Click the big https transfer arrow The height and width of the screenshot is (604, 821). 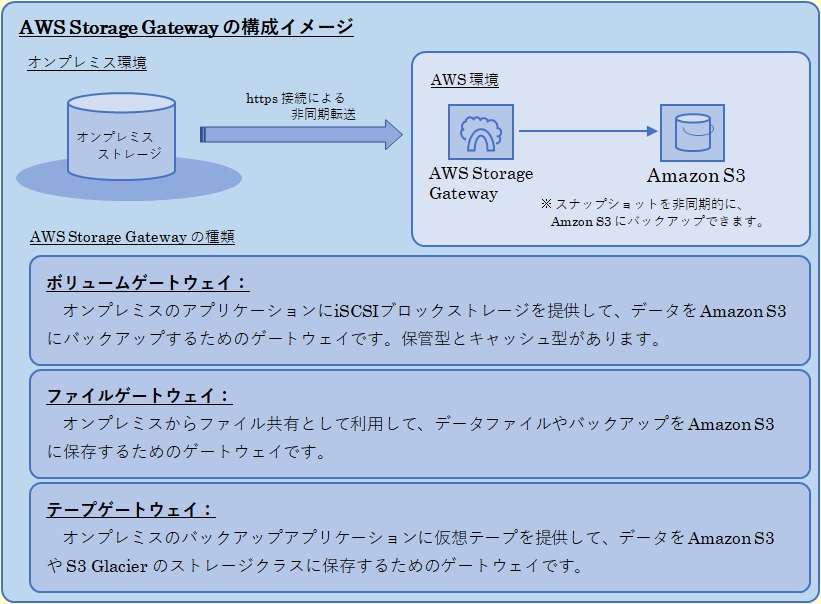(x=301, y=135)
